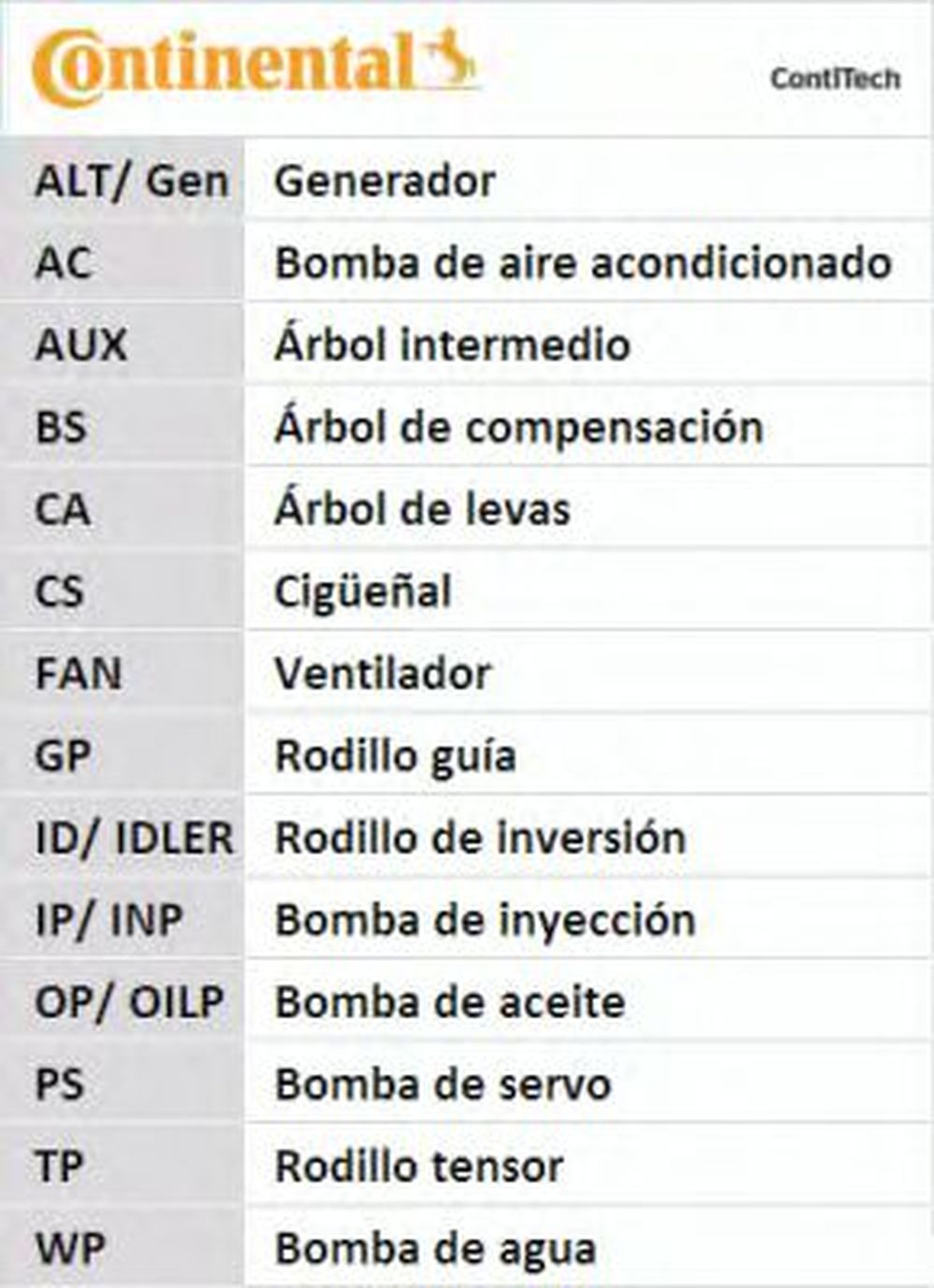
Task: Click Bomba de aire acondicionado text
Action: coord(583,262)
